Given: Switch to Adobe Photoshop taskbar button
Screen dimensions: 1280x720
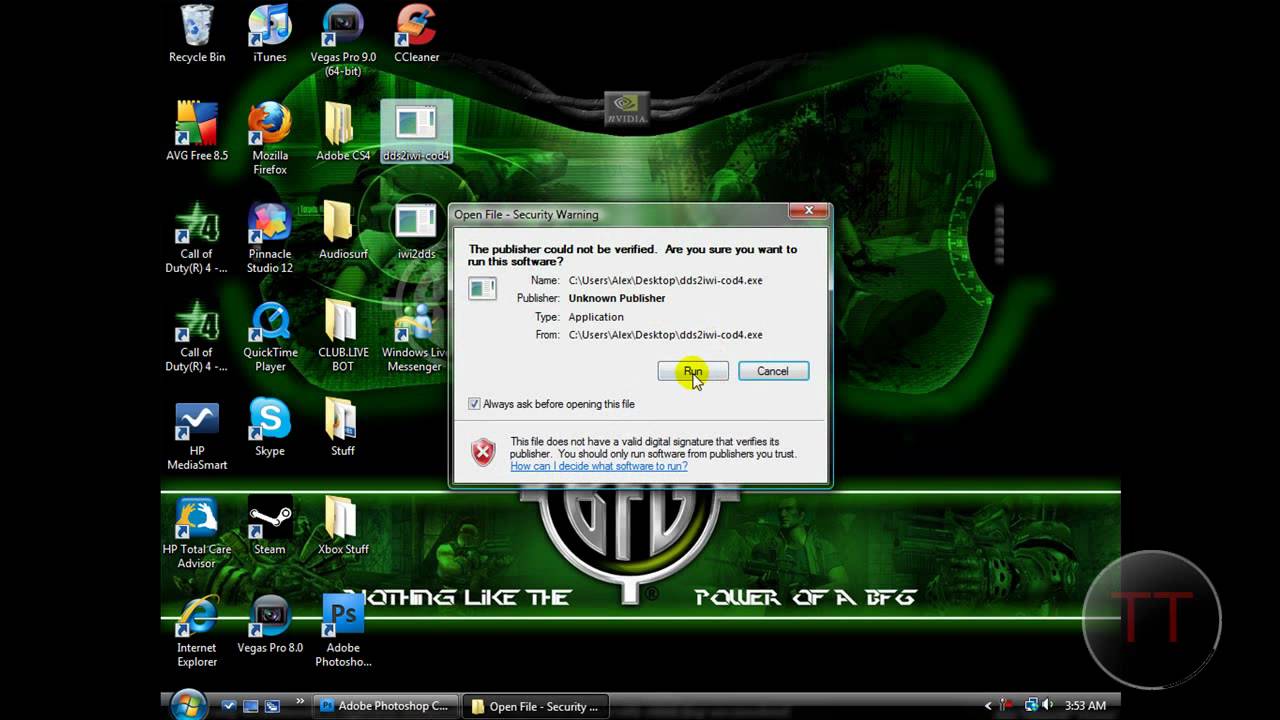Looking at the screenshot, I should pyautogui.click(x=387, y=706).
